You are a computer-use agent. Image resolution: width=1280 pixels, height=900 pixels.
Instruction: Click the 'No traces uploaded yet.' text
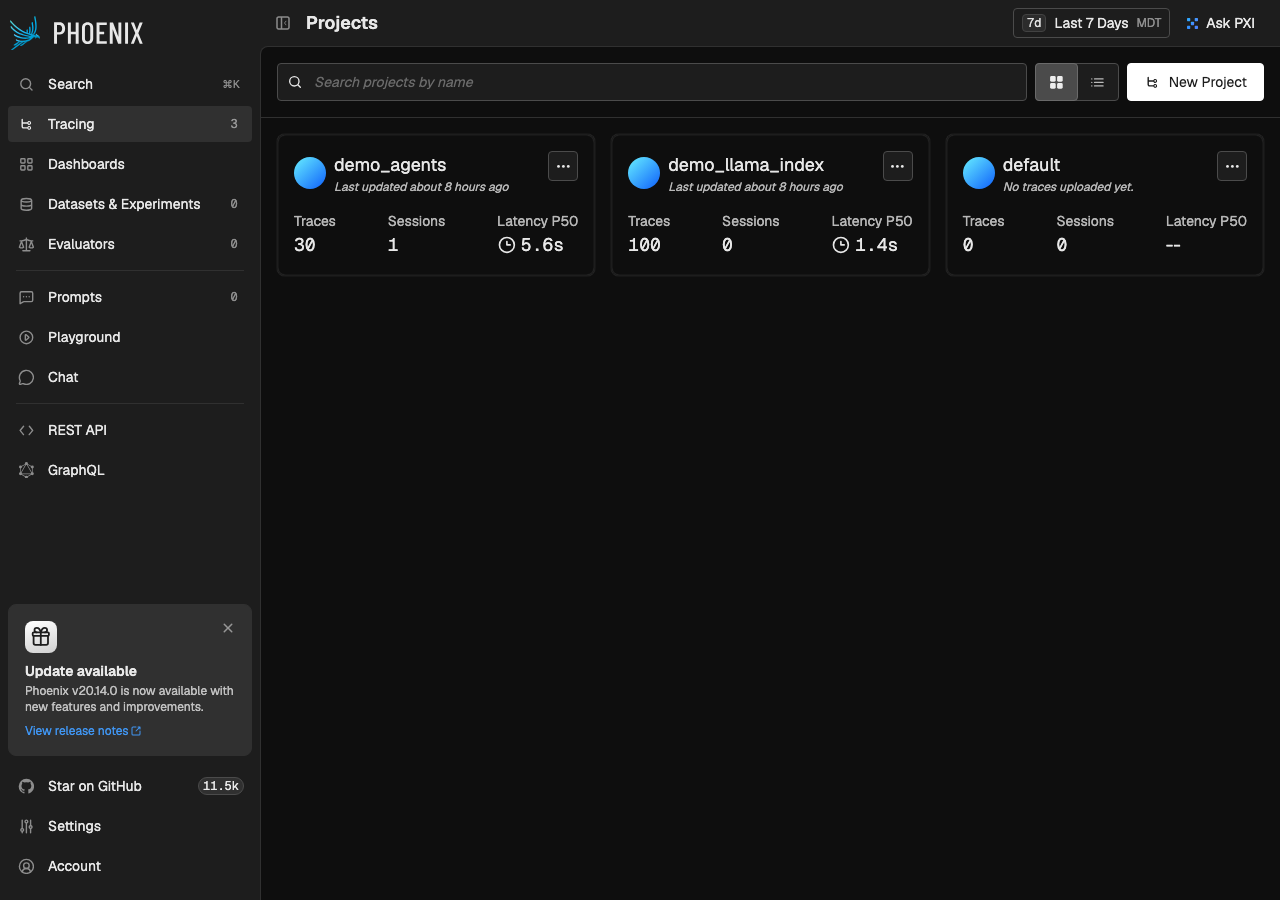[x=1068, y=187]
